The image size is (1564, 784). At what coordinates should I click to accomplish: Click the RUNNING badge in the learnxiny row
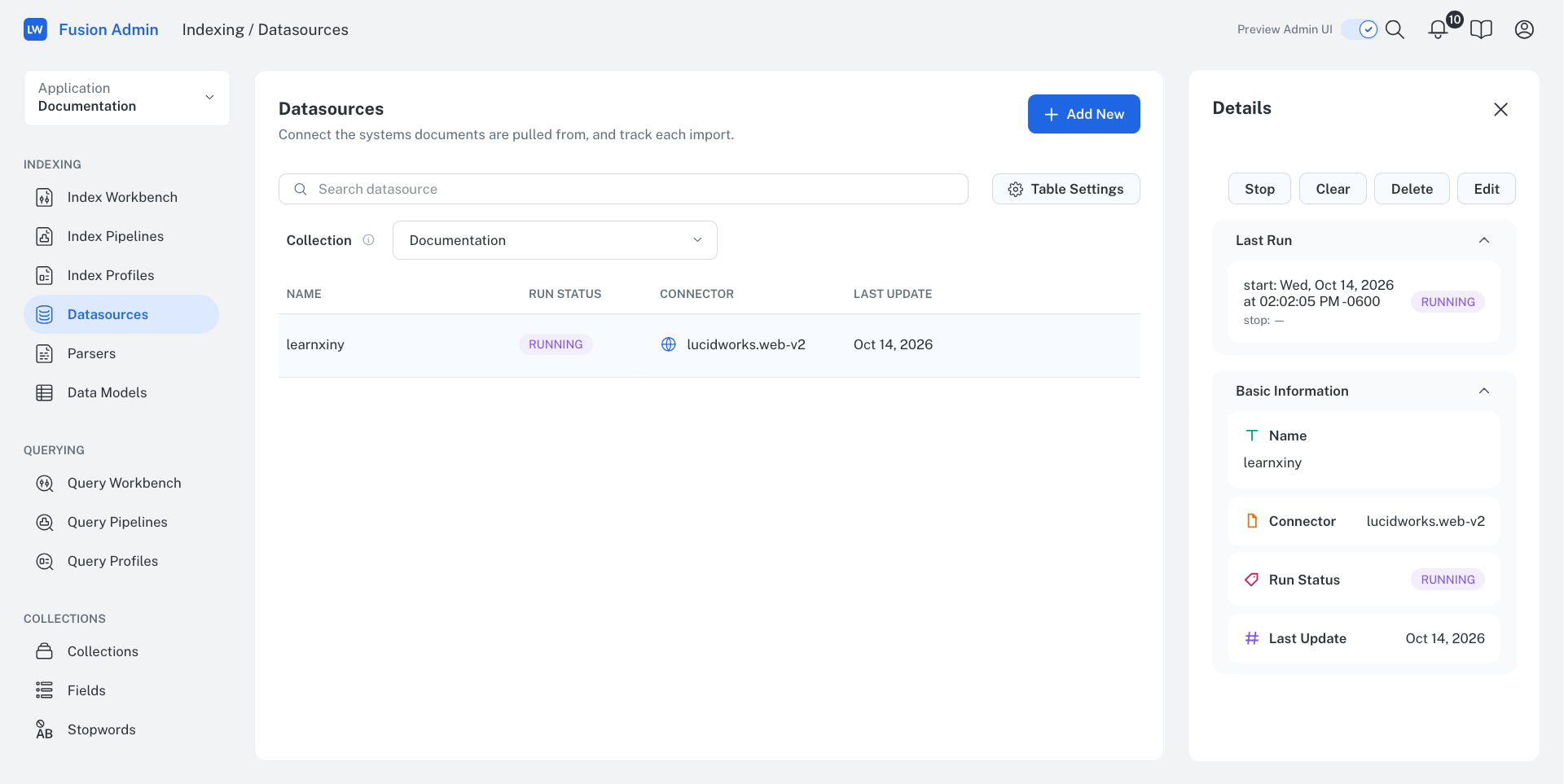(556, 344)
